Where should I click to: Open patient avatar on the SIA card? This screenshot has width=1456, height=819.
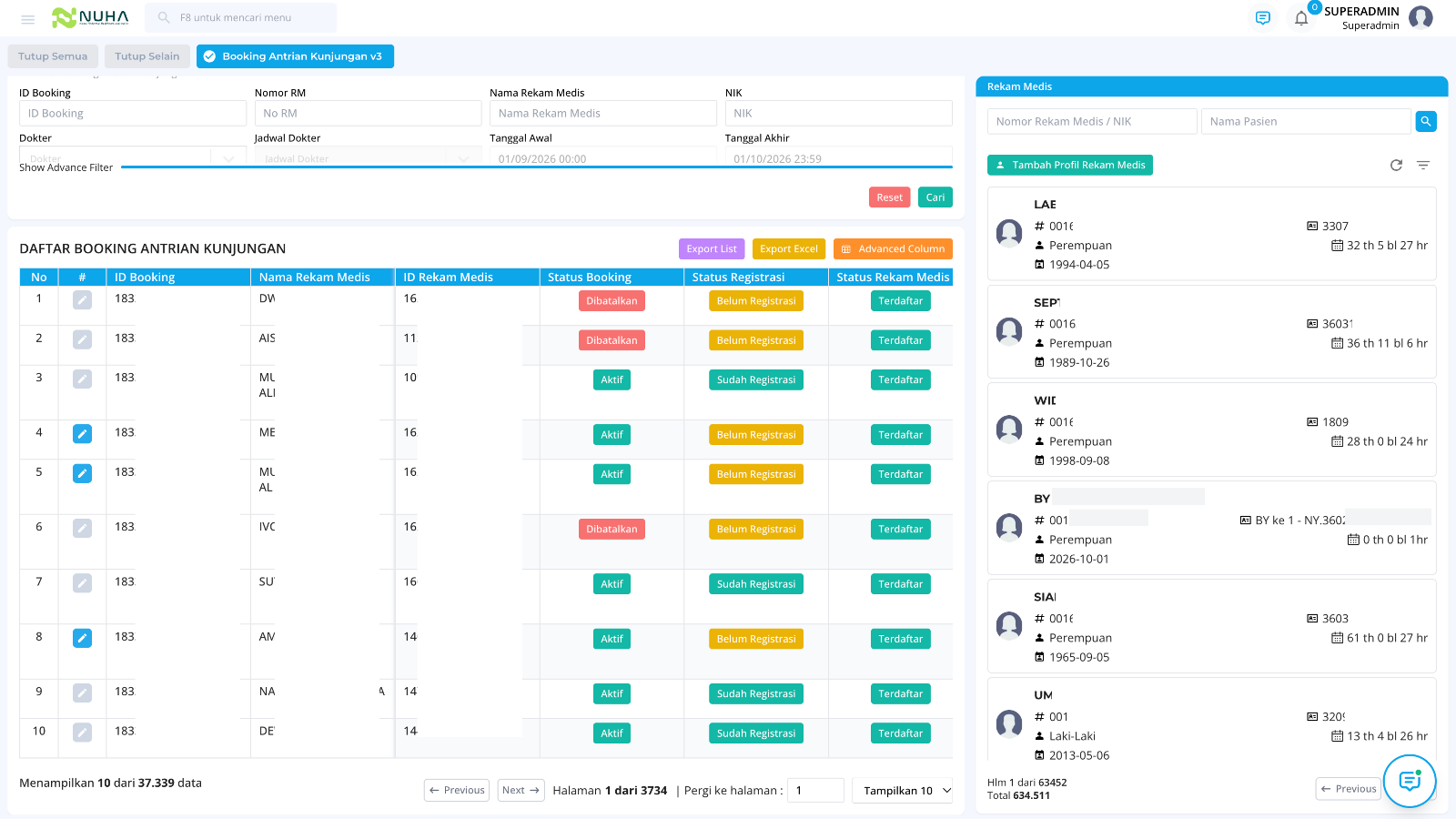coord(1009,626)
